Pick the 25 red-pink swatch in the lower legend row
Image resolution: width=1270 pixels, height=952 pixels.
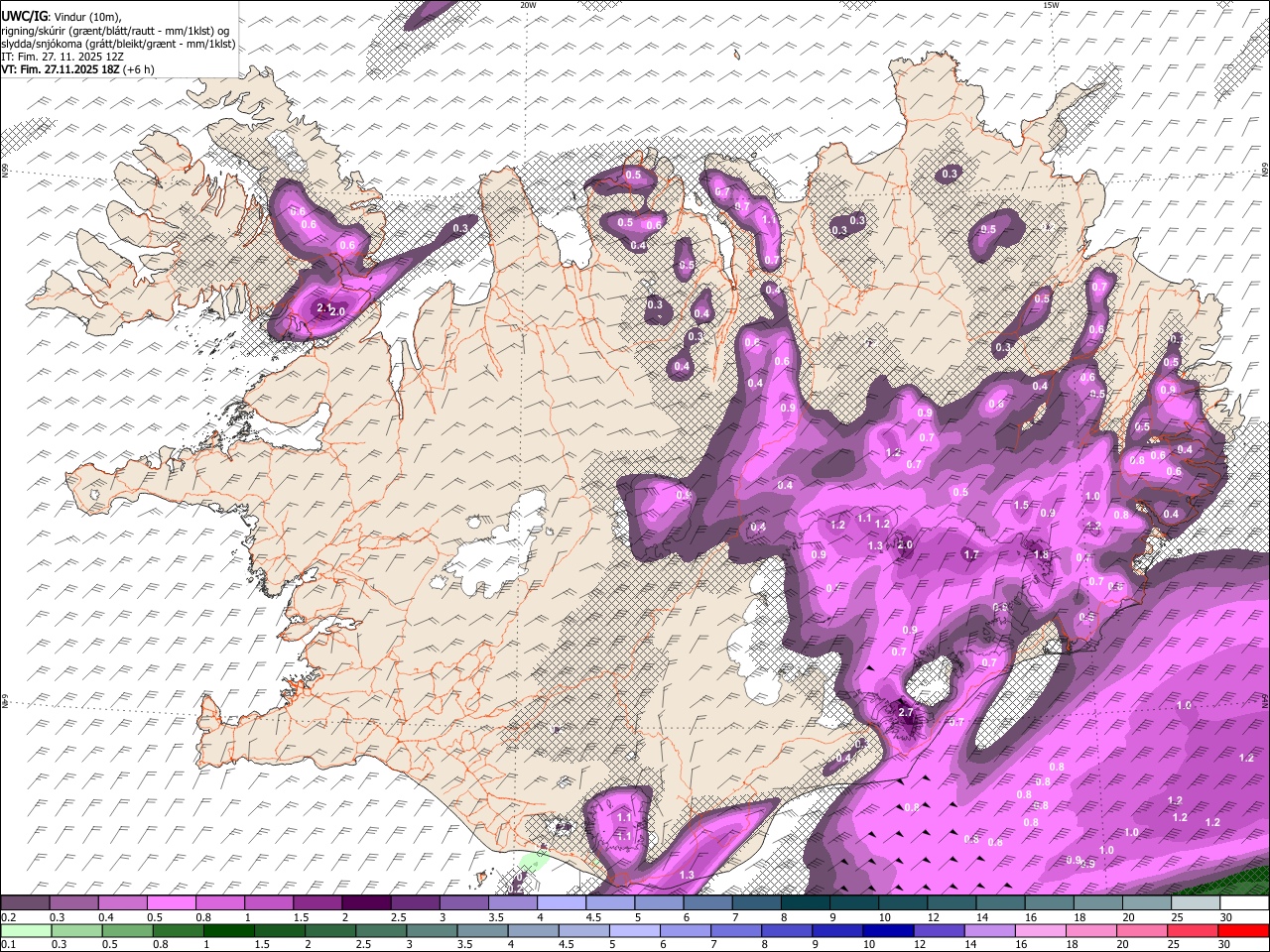(x=1192, y=931)
